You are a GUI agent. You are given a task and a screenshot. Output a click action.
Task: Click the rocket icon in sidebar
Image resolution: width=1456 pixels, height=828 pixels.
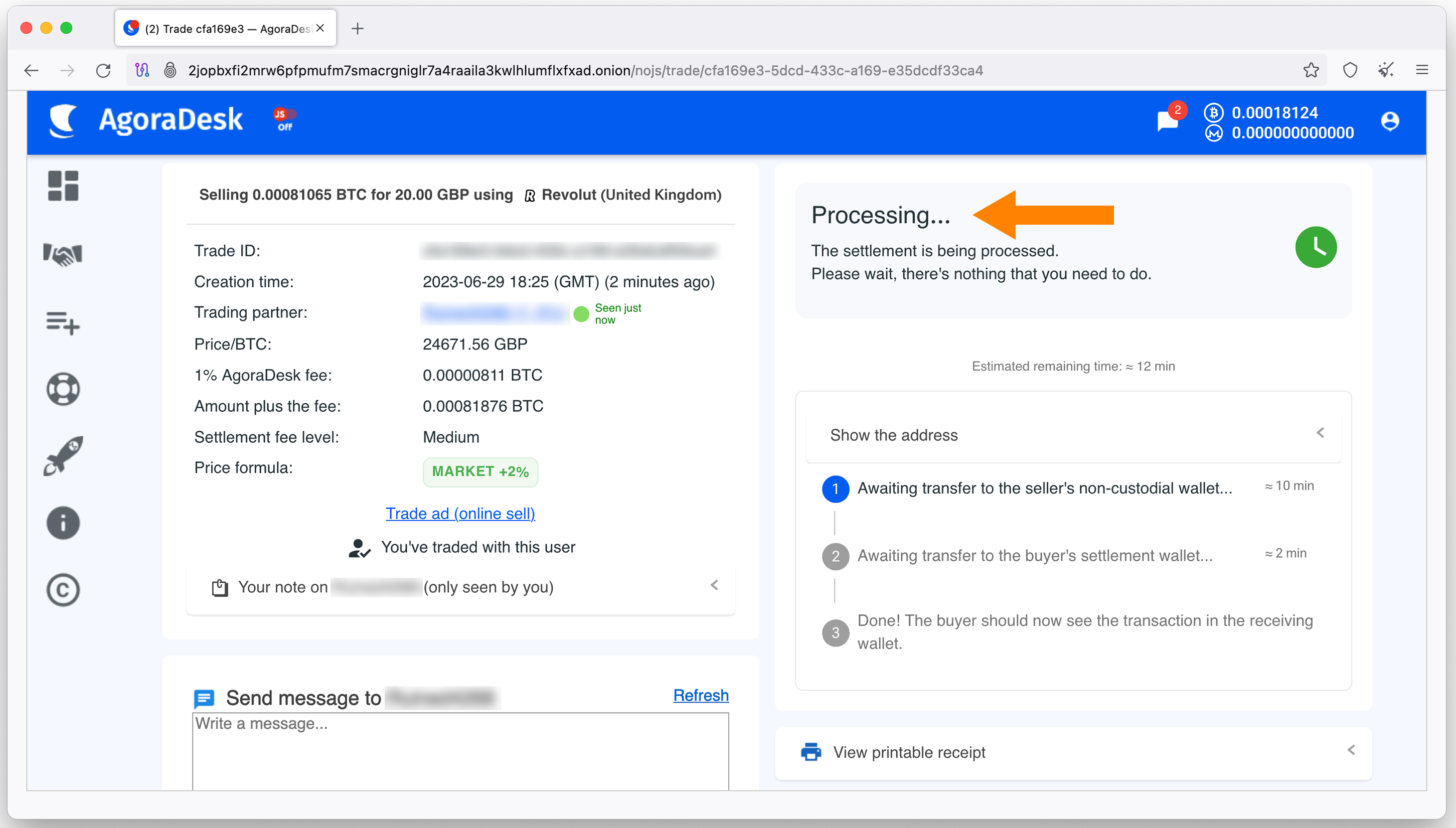pos(63,455)
